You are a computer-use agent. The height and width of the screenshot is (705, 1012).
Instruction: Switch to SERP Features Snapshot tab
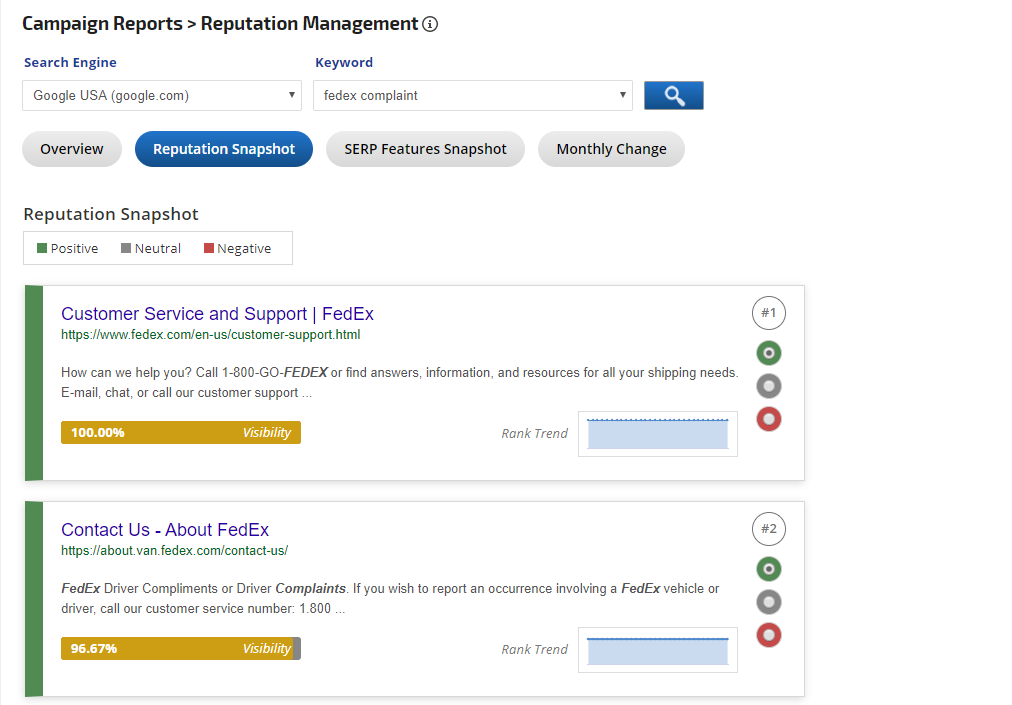[424, 148]
